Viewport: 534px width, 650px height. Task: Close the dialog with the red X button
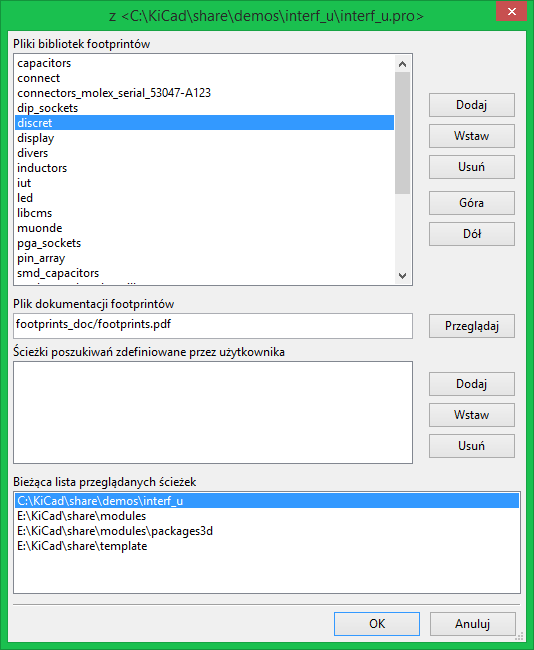511,12
